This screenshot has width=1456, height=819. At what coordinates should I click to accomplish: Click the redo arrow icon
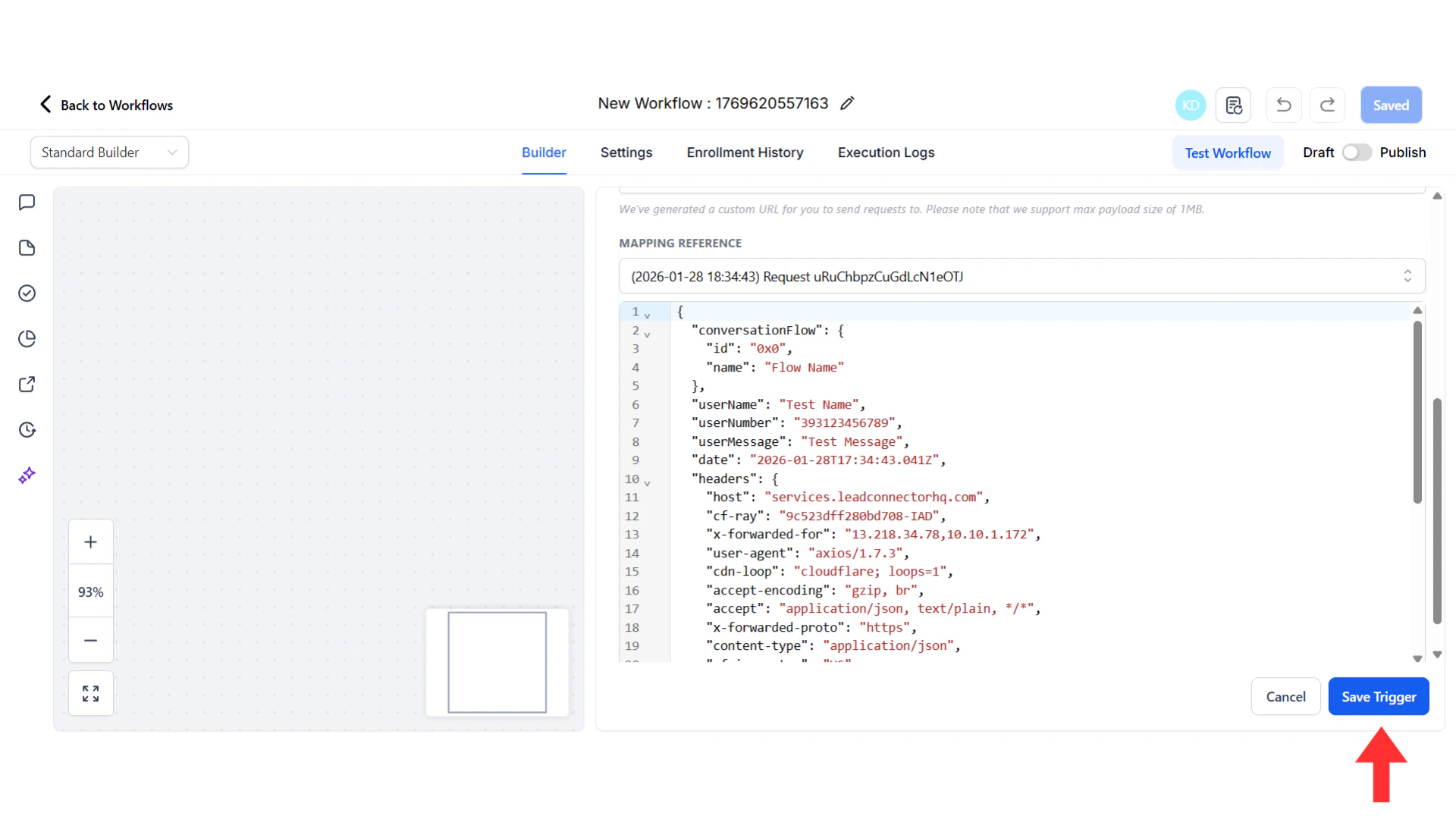coord(1327,105)
